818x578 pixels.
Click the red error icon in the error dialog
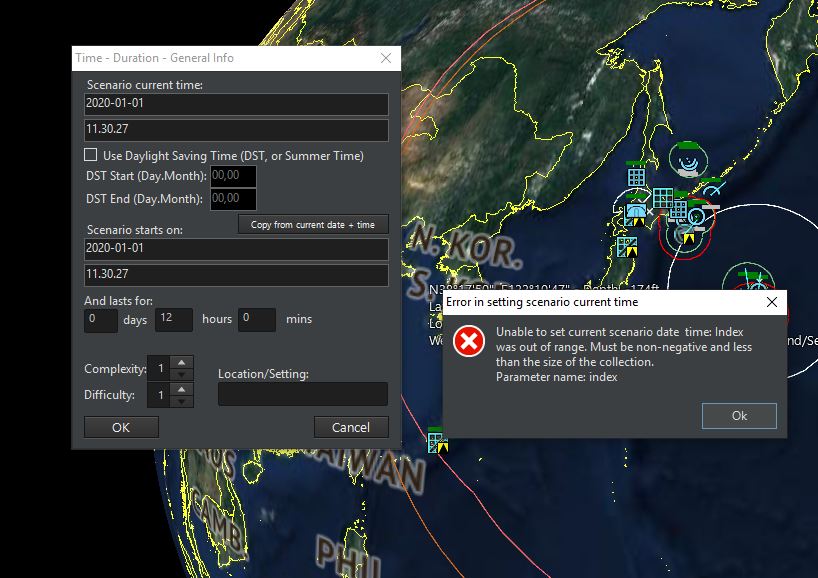468,341
